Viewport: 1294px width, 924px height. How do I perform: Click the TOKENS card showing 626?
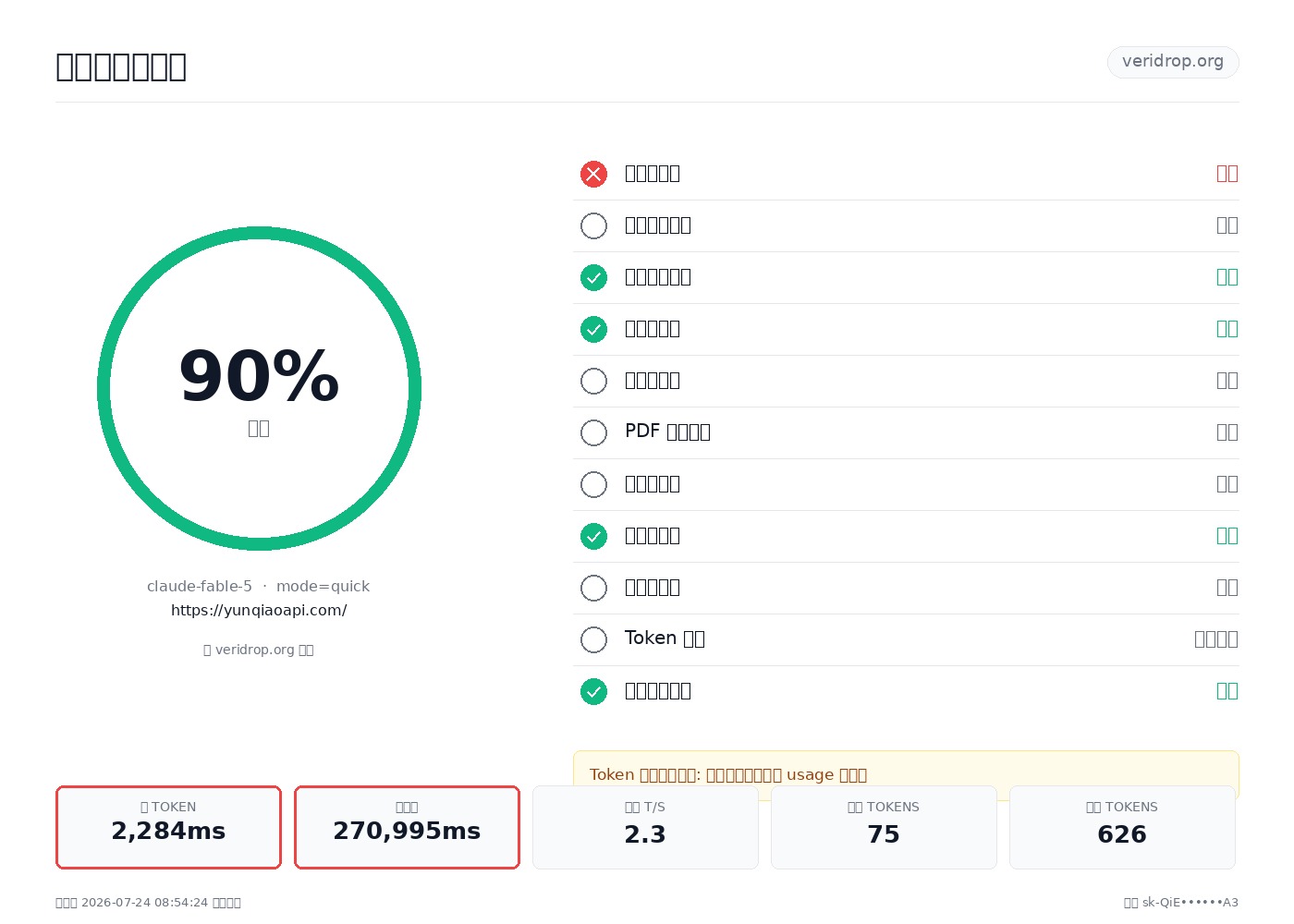tap(1122, 827)
